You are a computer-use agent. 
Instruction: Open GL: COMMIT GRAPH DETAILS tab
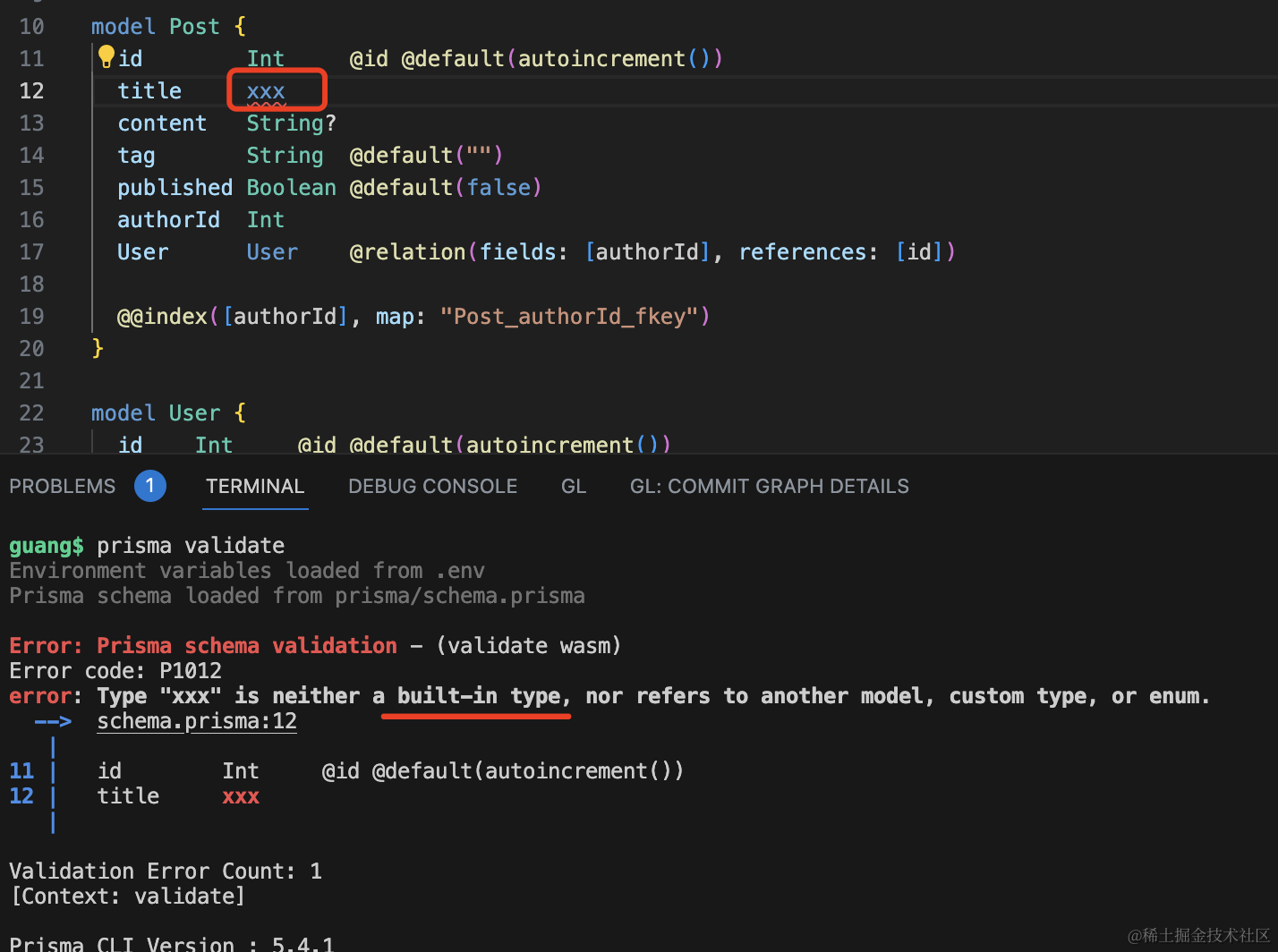(770, 486)
